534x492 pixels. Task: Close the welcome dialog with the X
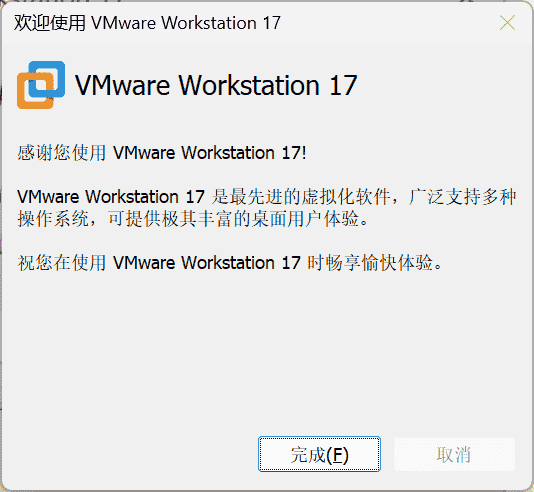pos(507,23)
